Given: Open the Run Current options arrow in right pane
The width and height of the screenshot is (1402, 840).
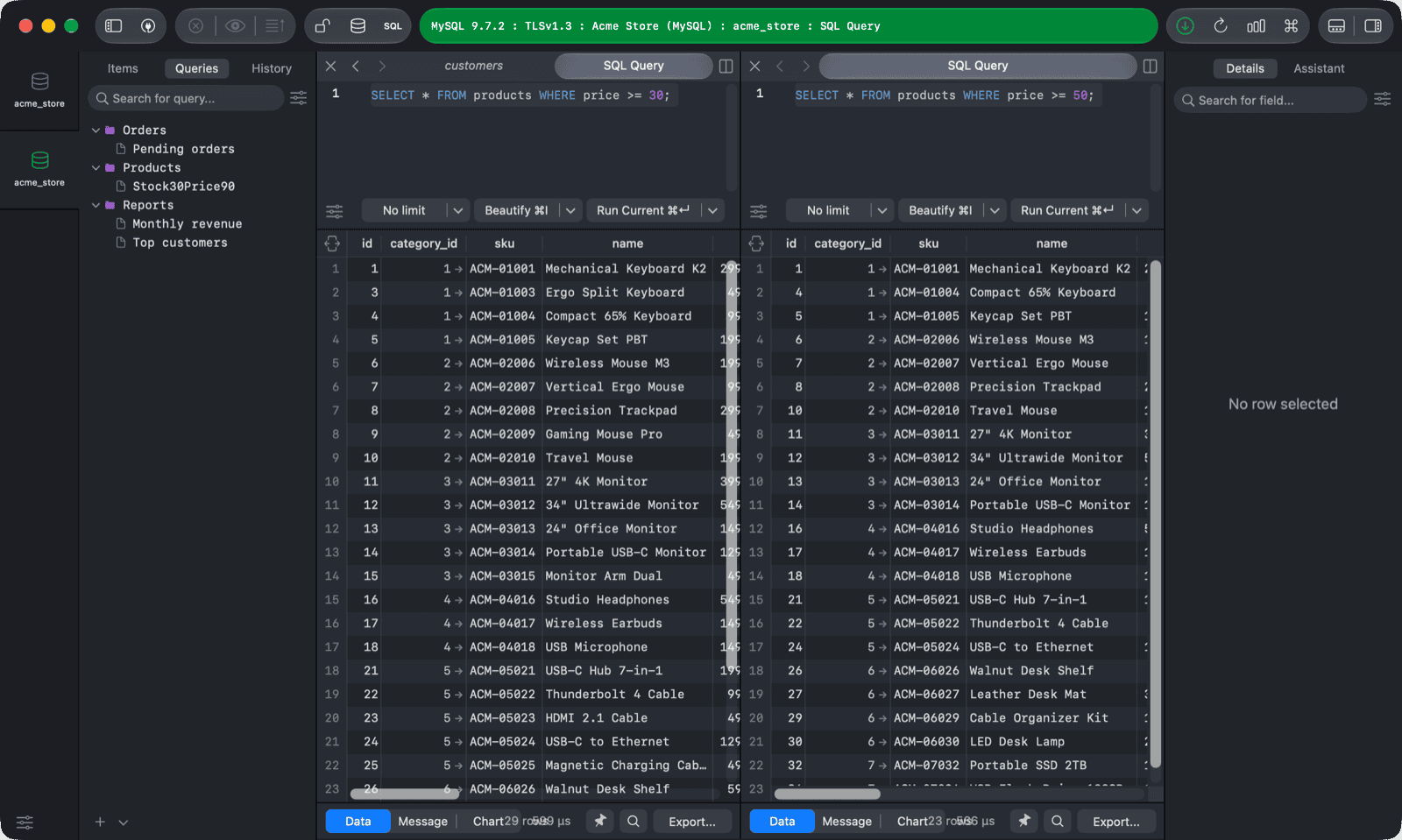Looking at the screenshot, I should [1137, 211].
